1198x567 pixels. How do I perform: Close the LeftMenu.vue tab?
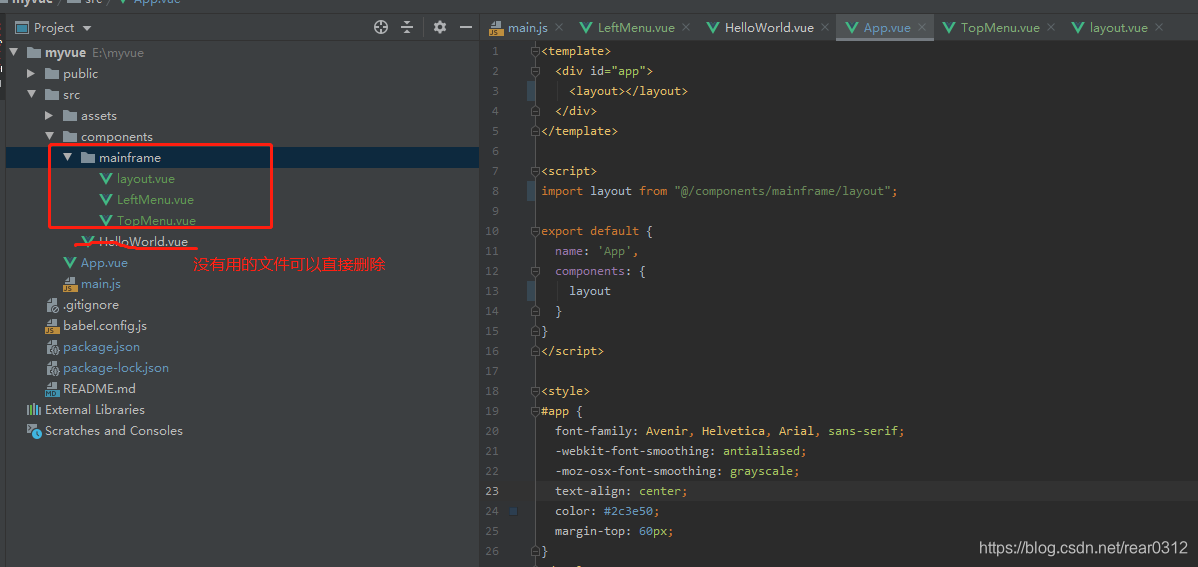tap(686, 27)
